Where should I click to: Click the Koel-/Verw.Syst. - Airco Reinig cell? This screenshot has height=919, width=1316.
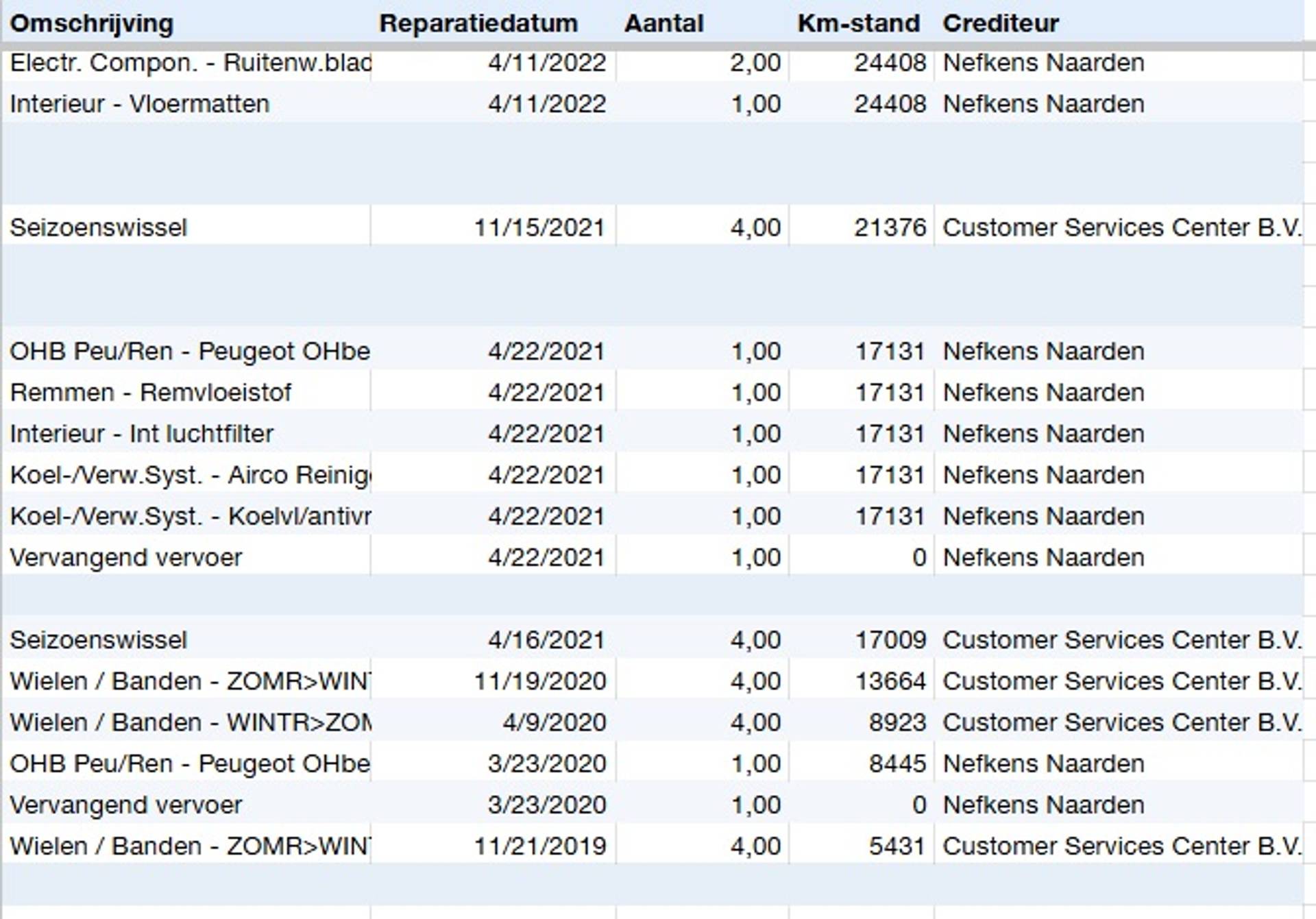click(191, 475)
